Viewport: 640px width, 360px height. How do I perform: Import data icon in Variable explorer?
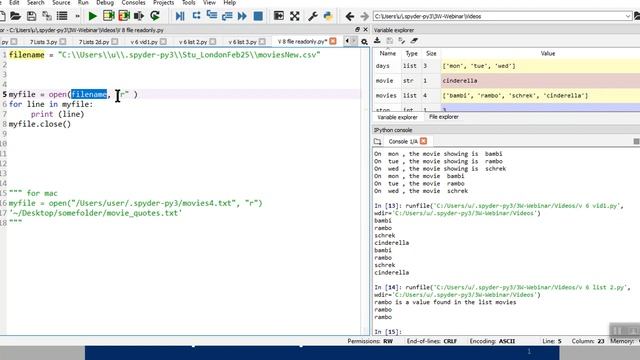pos(377,41)
